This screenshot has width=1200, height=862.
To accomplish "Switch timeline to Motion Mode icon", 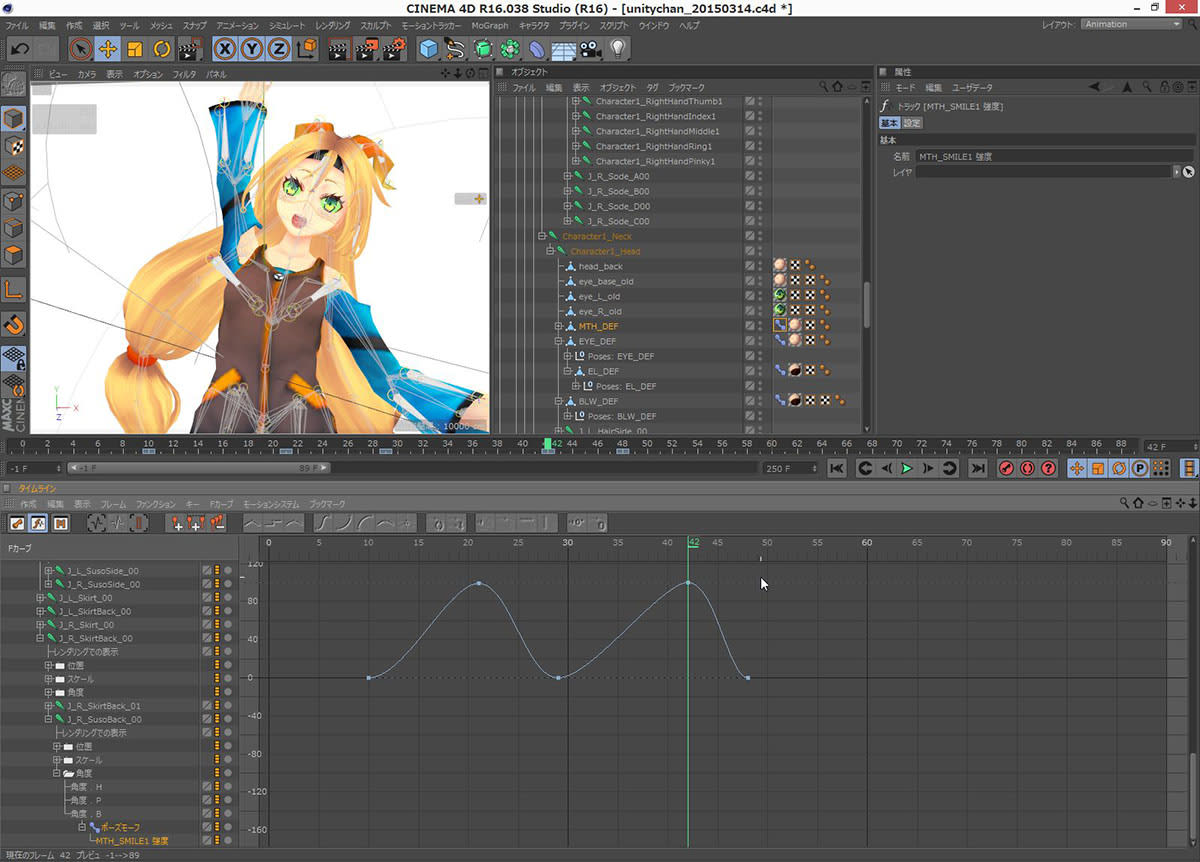I will (x=61, y=523).
